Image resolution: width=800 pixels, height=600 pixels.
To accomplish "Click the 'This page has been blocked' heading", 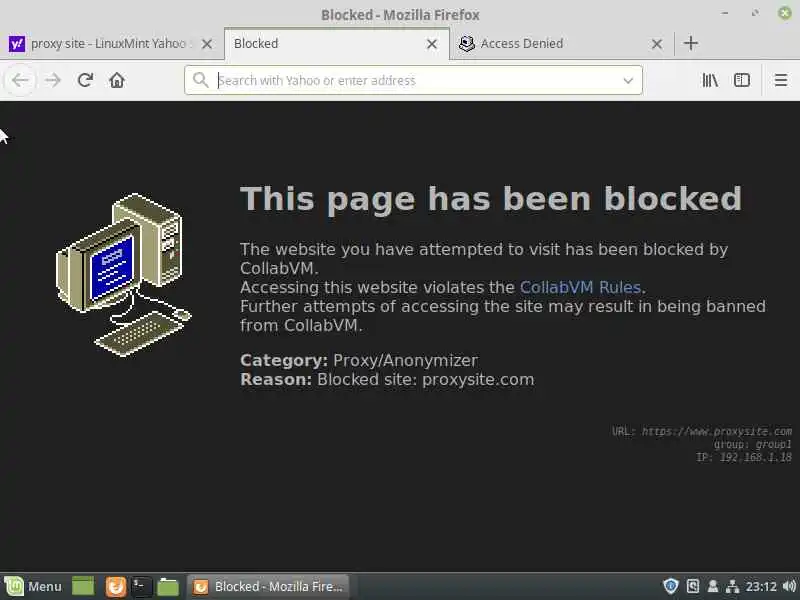I will (491, 199).
